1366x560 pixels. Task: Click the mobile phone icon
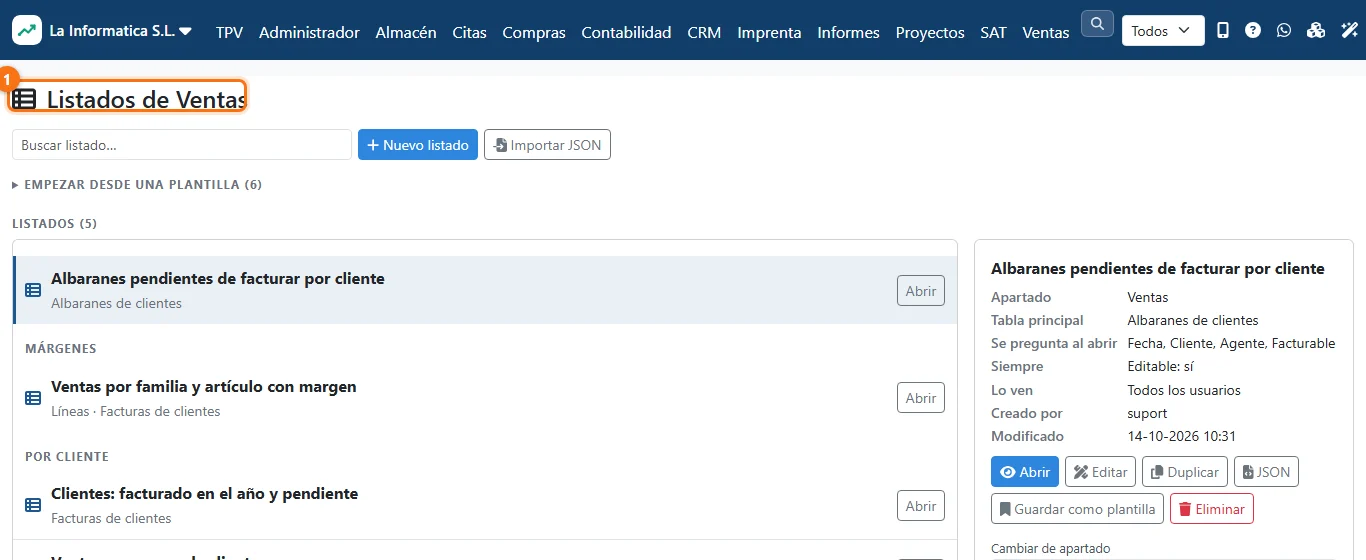coord(1223,31)
